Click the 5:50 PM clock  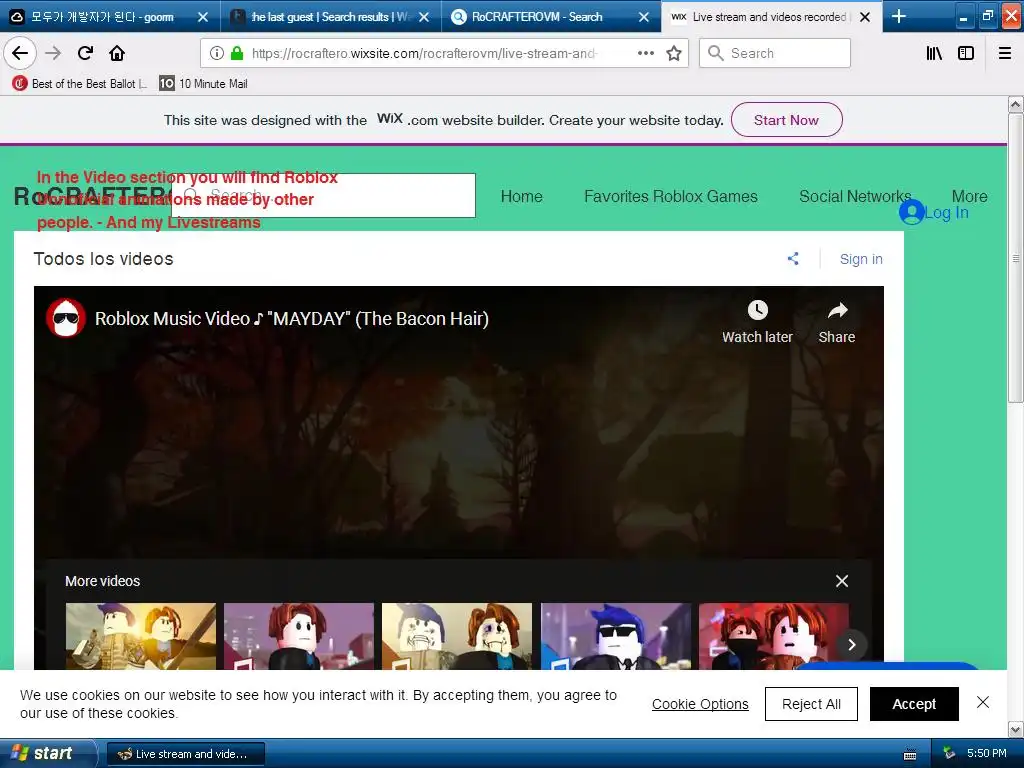pyautogui.click(x=987, y=753)
